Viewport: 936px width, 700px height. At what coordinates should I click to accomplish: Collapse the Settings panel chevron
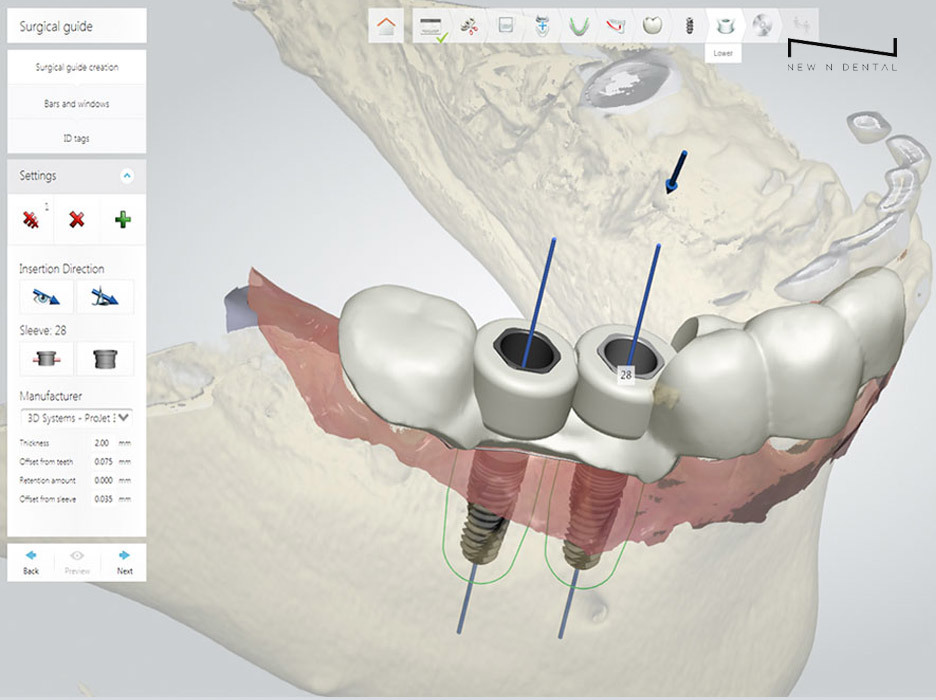(127, 176)
